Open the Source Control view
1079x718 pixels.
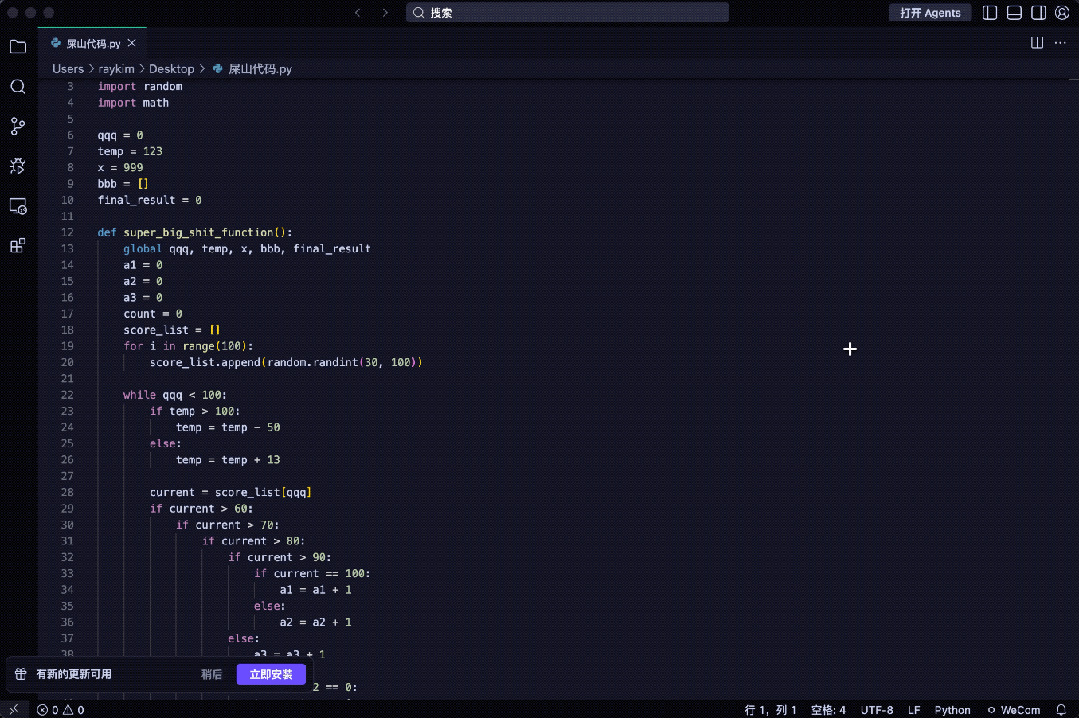18,127
